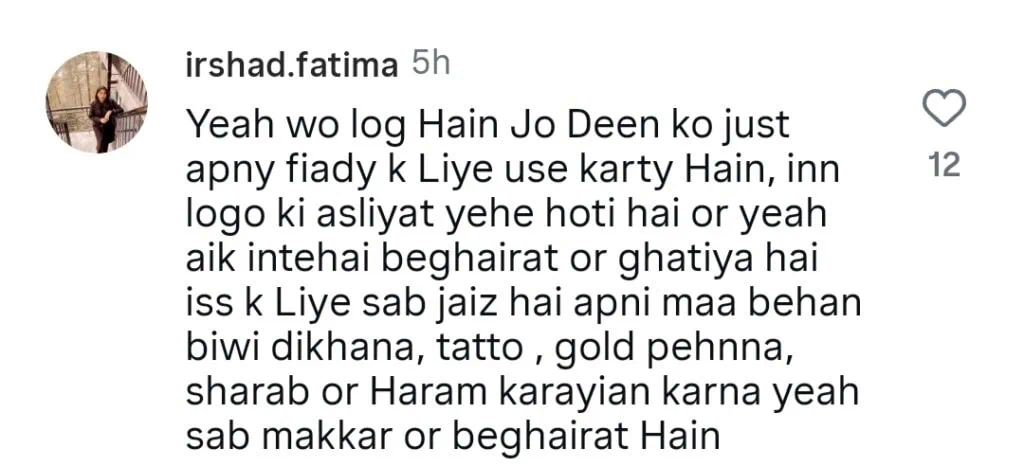This screenshot has height=466, width=1024.
Task: Select the word karayian in the comment
Action: [561, 394]
